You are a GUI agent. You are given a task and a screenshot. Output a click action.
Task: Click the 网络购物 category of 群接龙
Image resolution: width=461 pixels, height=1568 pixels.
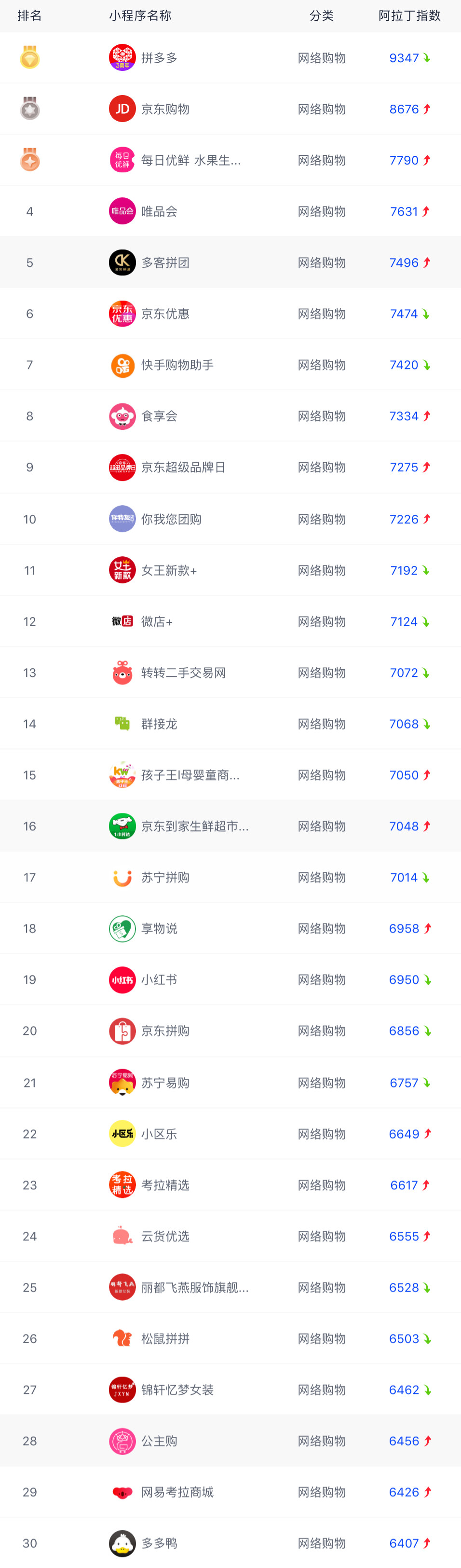coord(322,724)
